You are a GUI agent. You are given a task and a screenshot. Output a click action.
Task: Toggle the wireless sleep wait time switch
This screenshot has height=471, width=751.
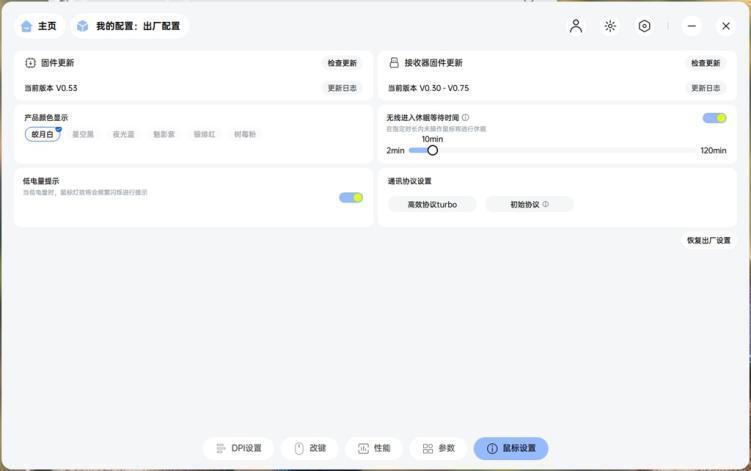(715, 118)
